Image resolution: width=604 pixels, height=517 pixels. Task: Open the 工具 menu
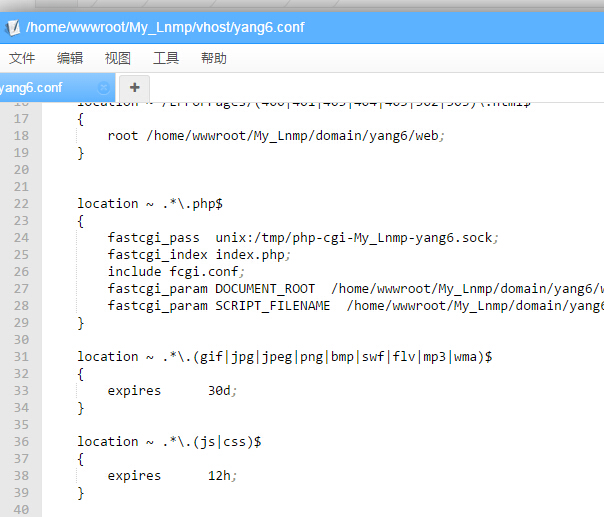click(x=166, y=58)
